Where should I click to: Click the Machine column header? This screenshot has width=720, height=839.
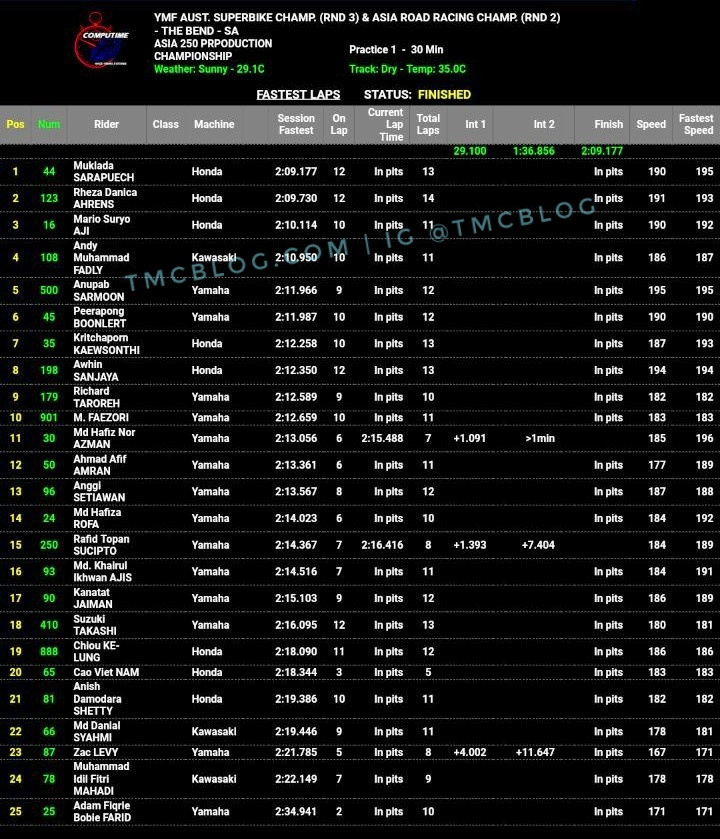click(x=214, y=124)
